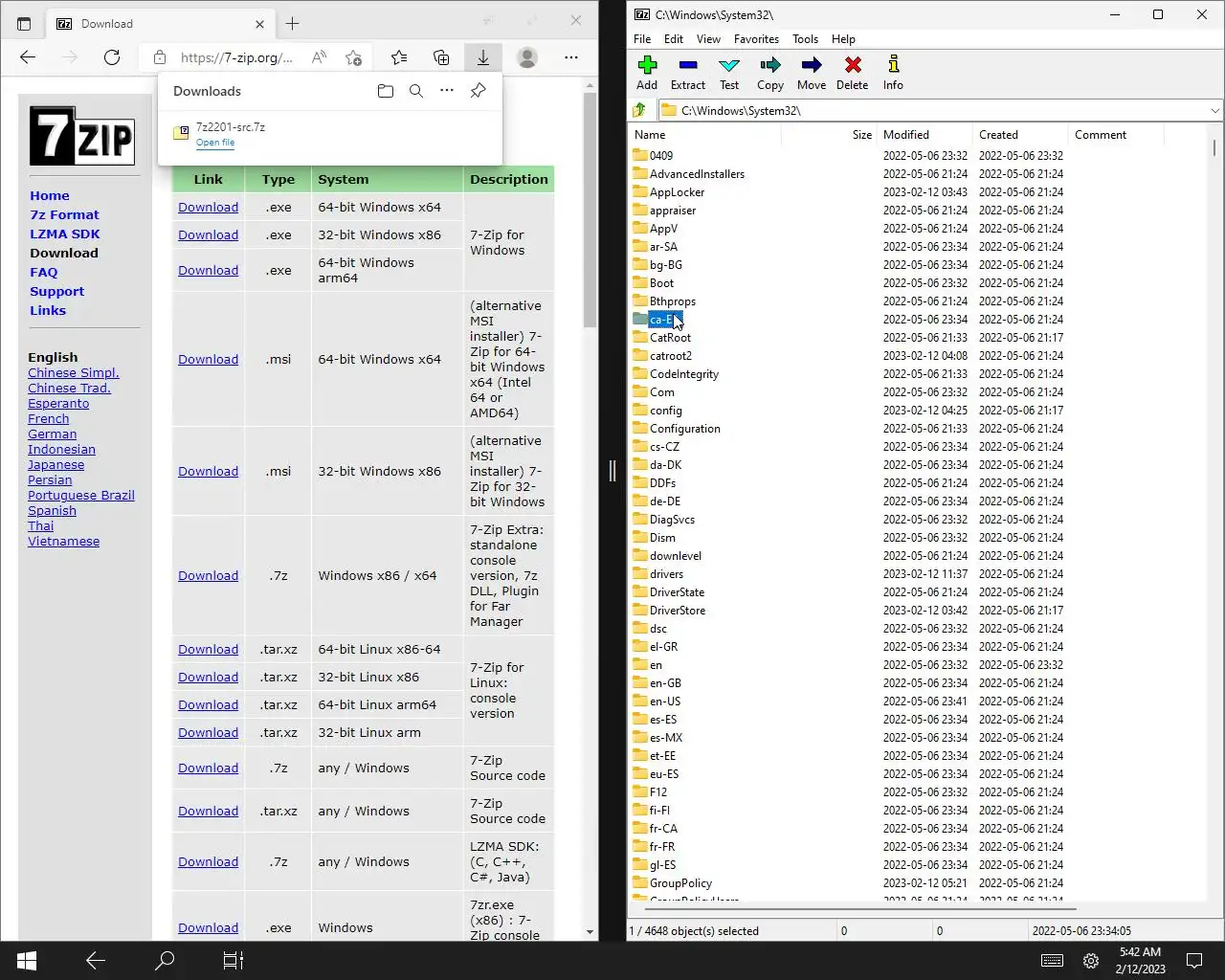Click the 7z Format sidebar link
The width and height of the screenshot is (1225, 980).
coord(64,215)
